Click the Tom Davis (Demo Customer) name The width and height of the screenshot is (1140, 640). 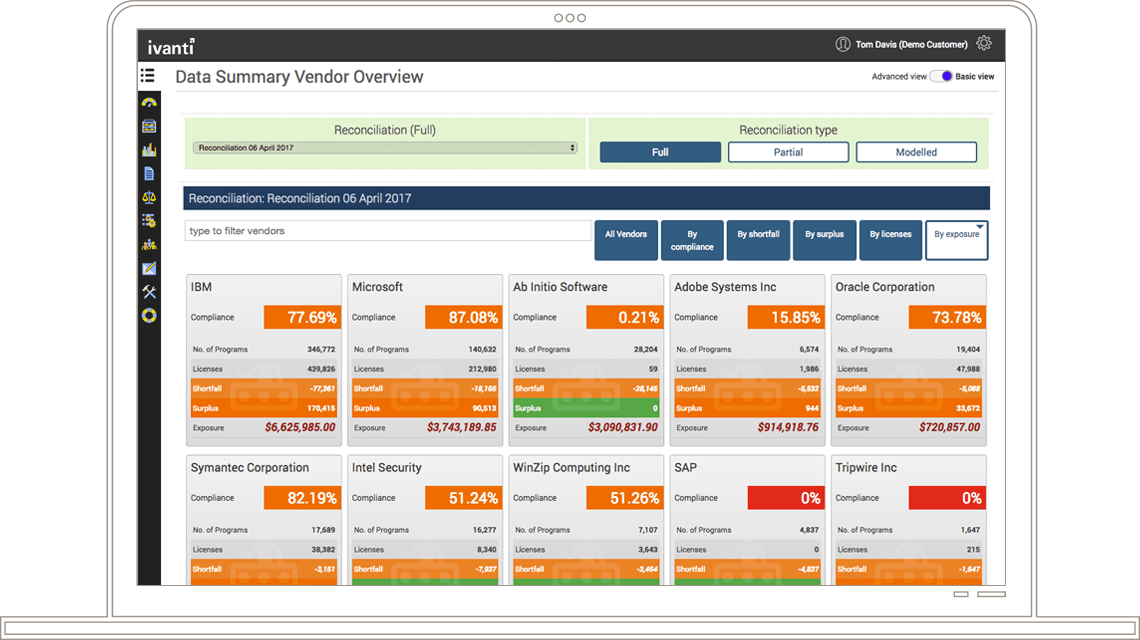click(x=911, y=44)
